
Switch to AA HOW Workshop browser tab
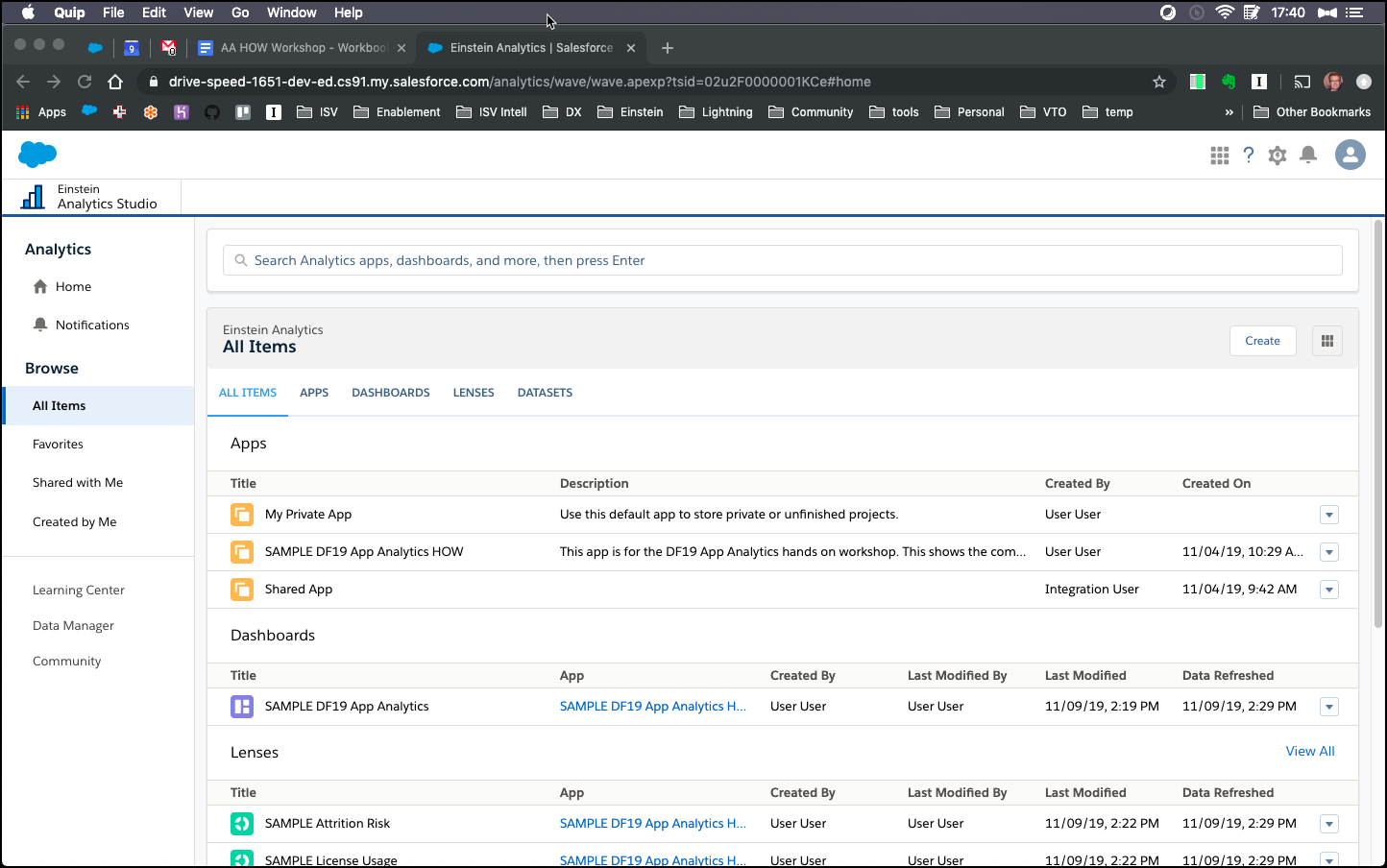coord(303,47)
